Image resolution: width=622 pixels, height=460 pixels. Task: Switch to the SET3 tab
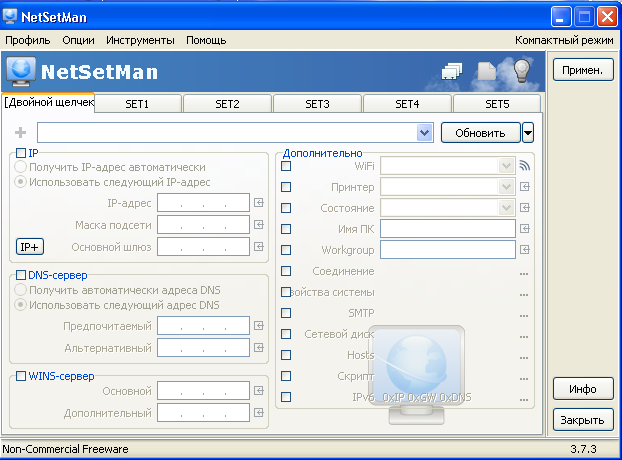pyautogui.click(x=317, y=104)
